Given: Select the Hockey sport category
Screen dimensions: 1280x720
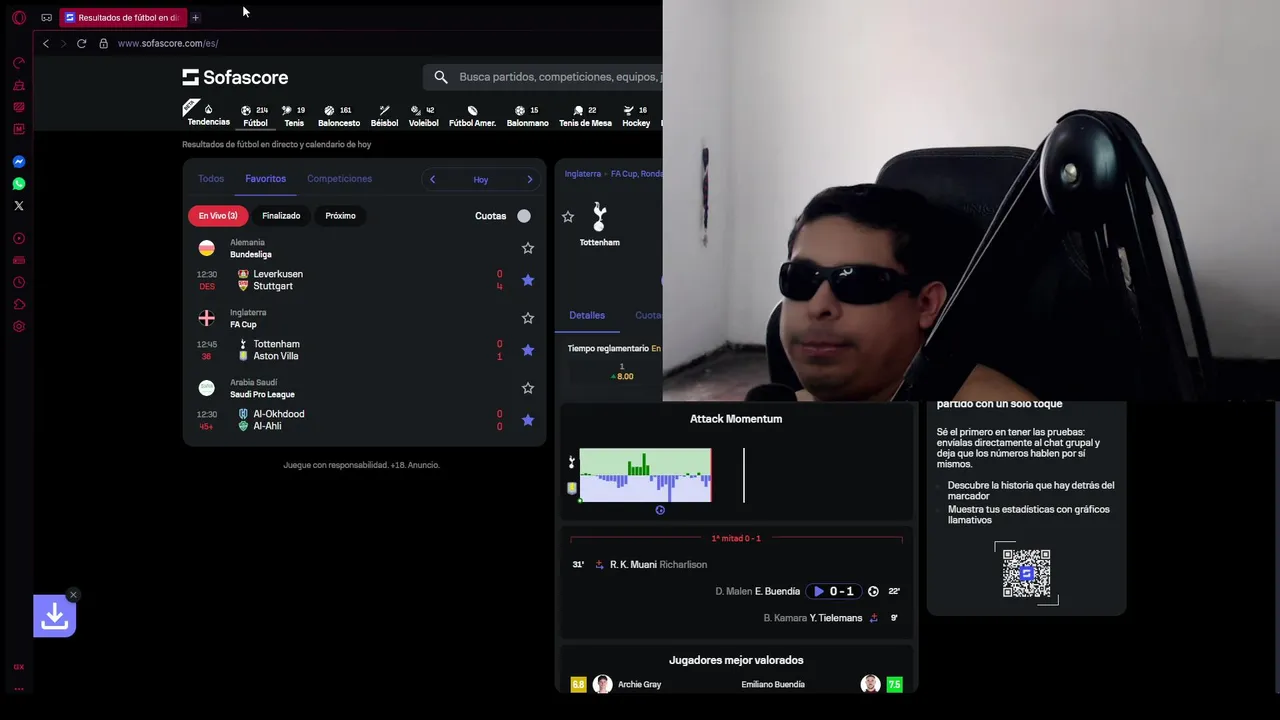Looking at the screenshot, I should point(636,116).
